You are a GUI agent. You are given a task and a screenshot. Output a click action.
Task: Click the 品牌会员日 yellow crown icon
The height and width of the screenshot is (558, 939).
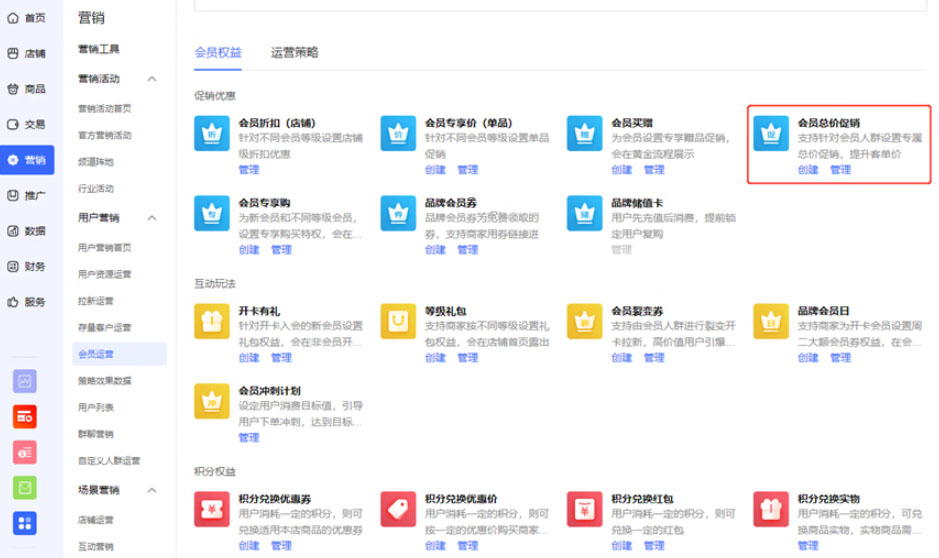770,321
